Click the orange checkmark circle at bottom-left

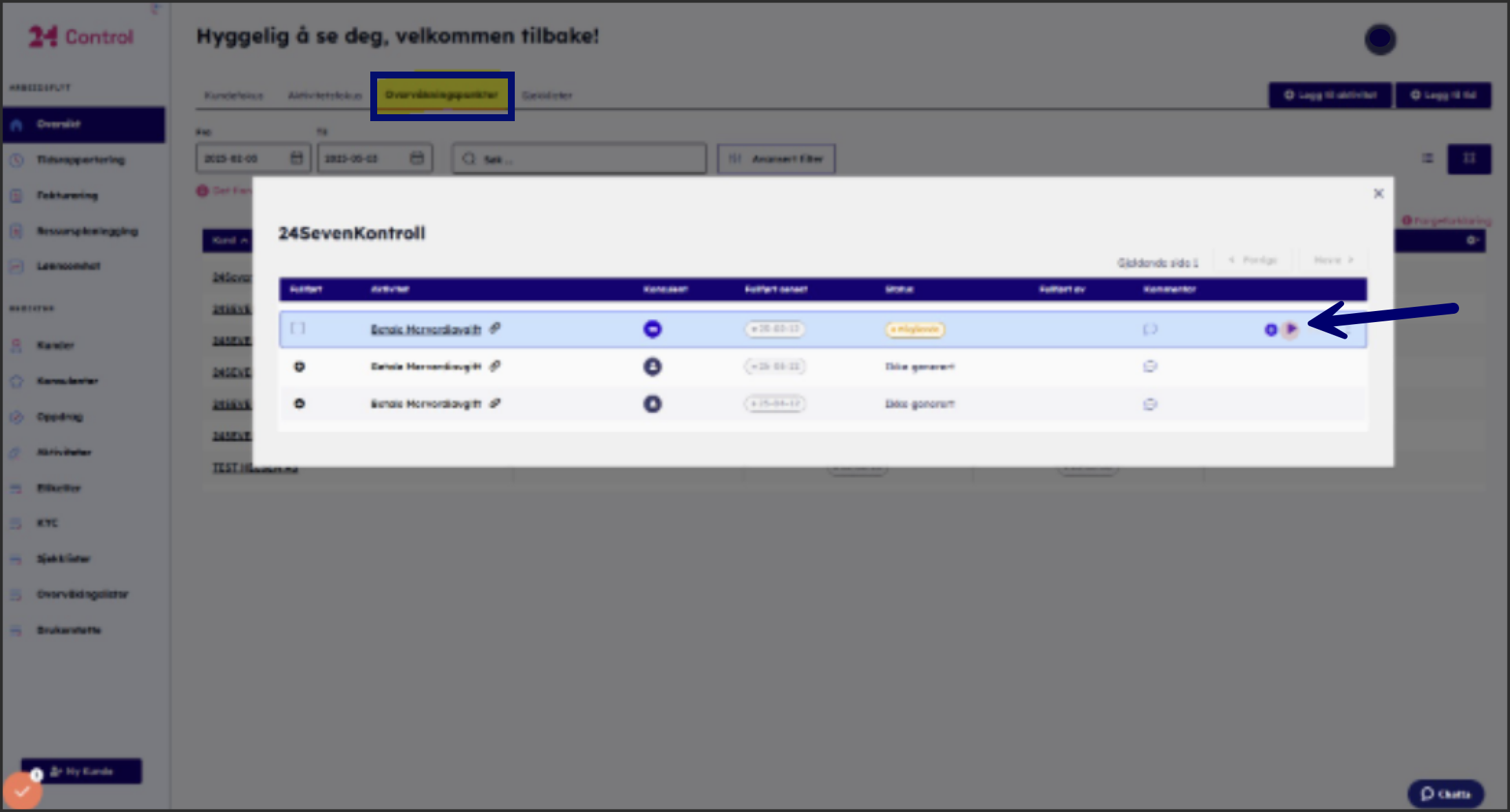(x=22, y=791)
